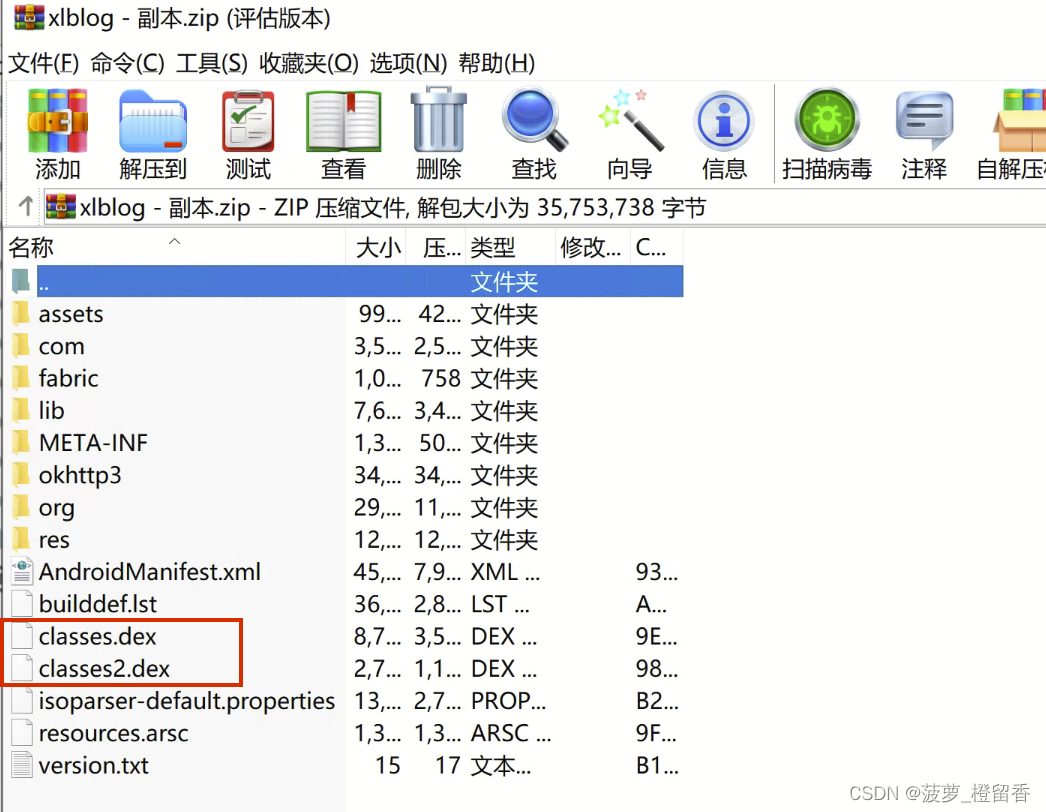
Task: Click the 添加 (Add) toolbar icon
Action: tap(57, 121)
